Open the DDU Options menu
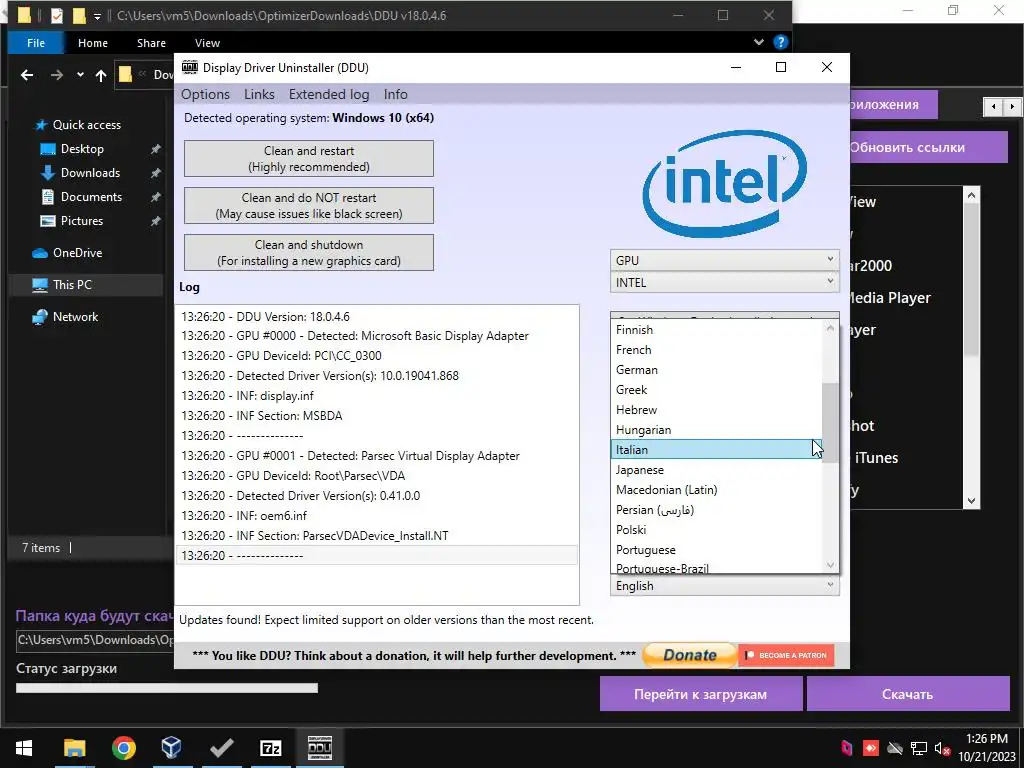 click(205, 94)
